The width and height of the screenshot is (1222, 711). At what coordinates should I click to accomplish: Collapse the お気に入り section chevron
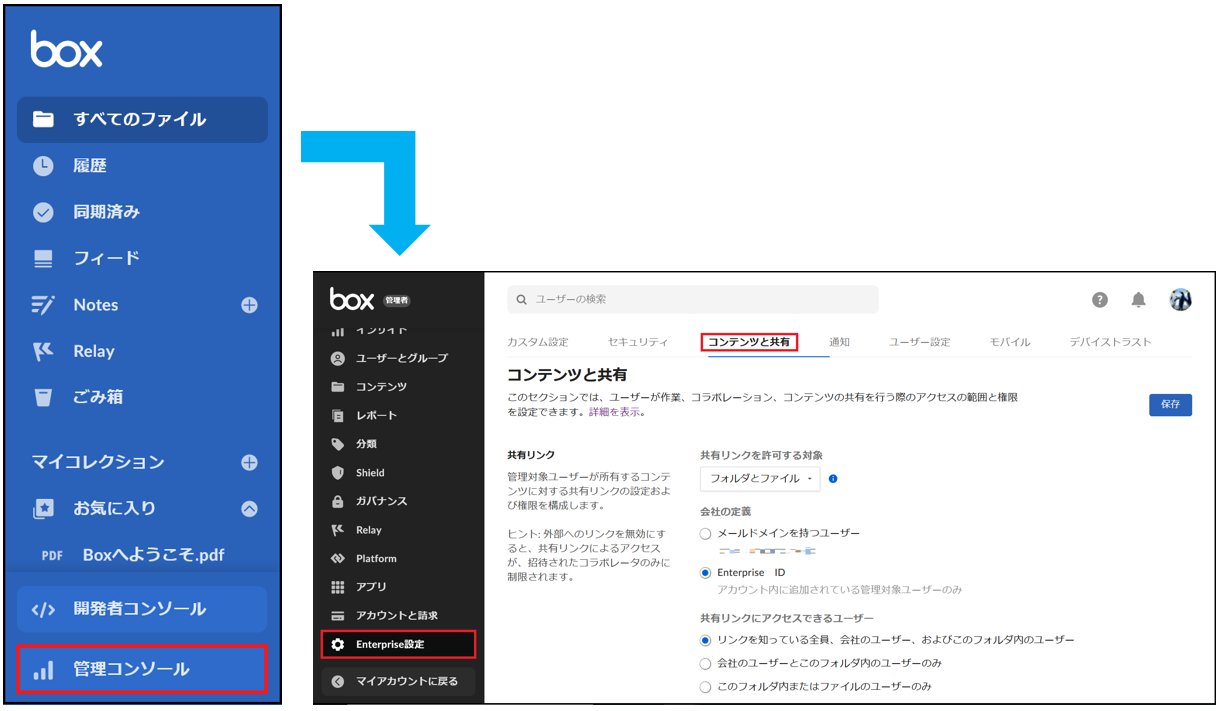coord(249,508)
